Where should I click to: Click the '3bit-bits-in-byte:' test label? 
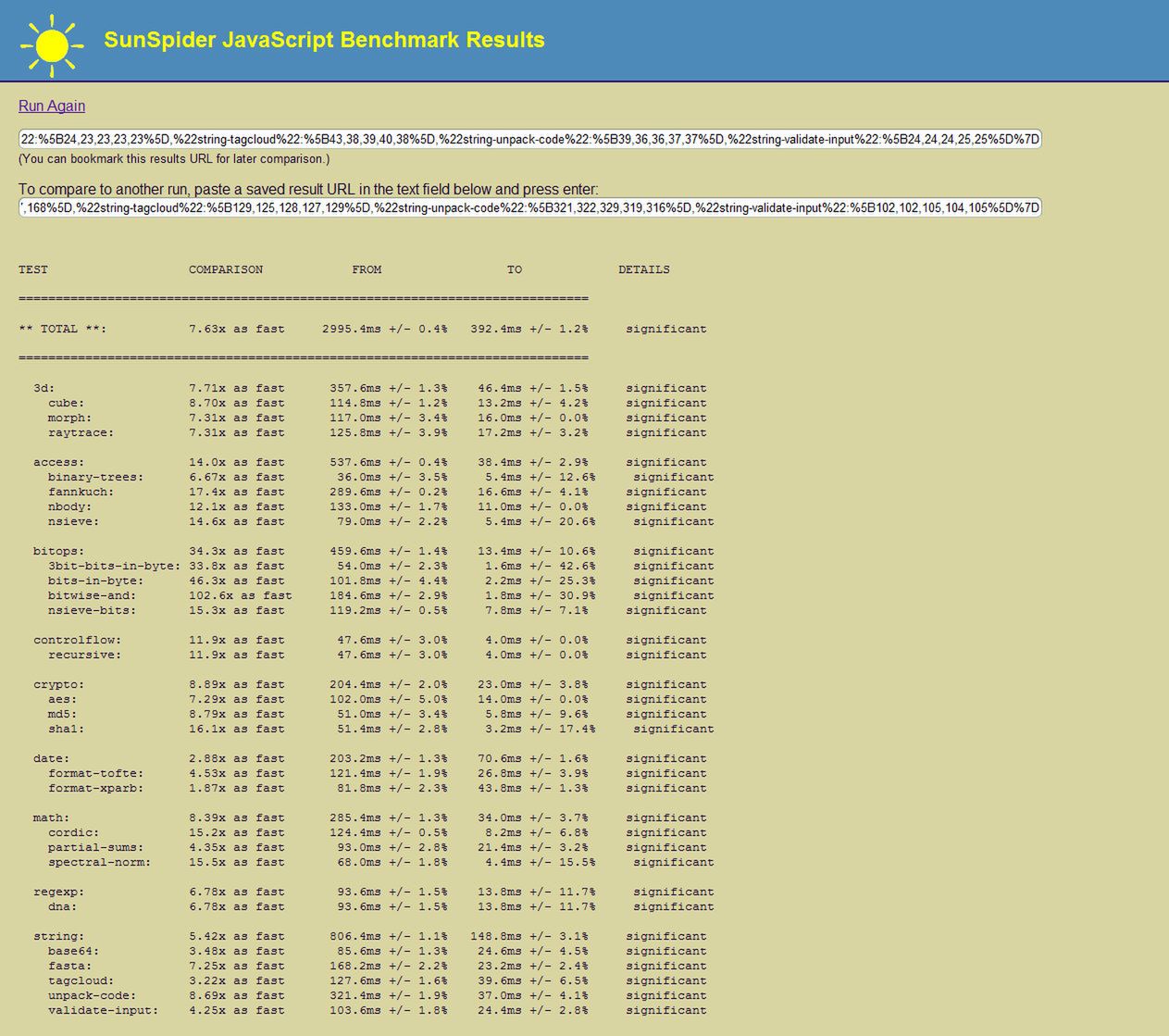115,567
